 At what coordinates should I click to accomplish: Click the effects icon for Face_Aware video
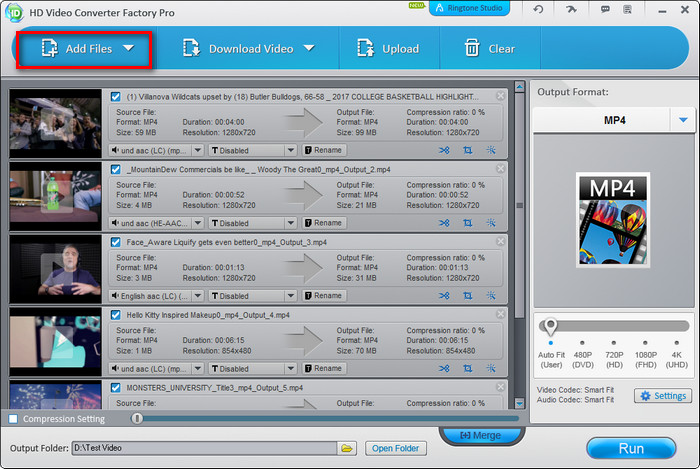click(491, 296)
